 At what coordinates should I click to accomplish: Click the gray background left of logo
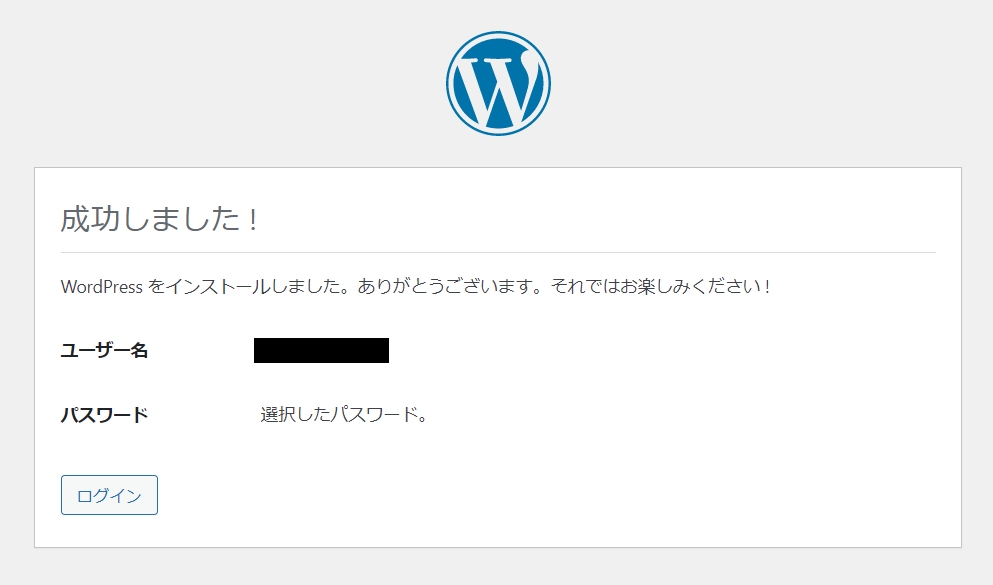[222, 84]
